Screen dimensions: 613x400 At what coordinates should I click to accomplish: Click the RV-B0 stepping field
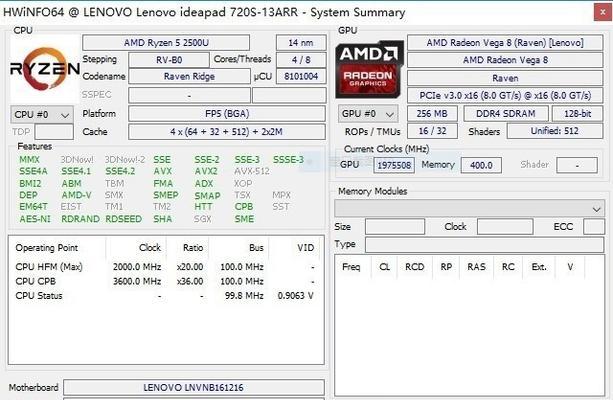click(169, 60)
